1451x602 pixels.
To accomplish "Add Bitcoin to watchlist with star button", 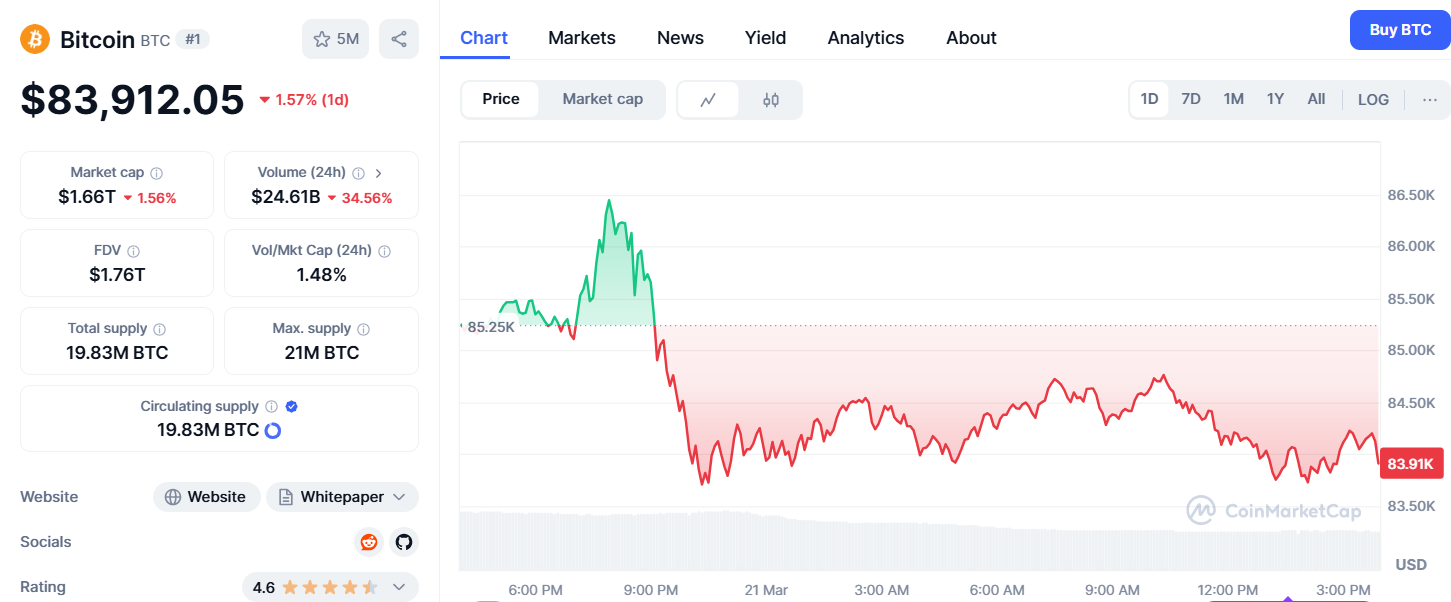I will [335, 39].
